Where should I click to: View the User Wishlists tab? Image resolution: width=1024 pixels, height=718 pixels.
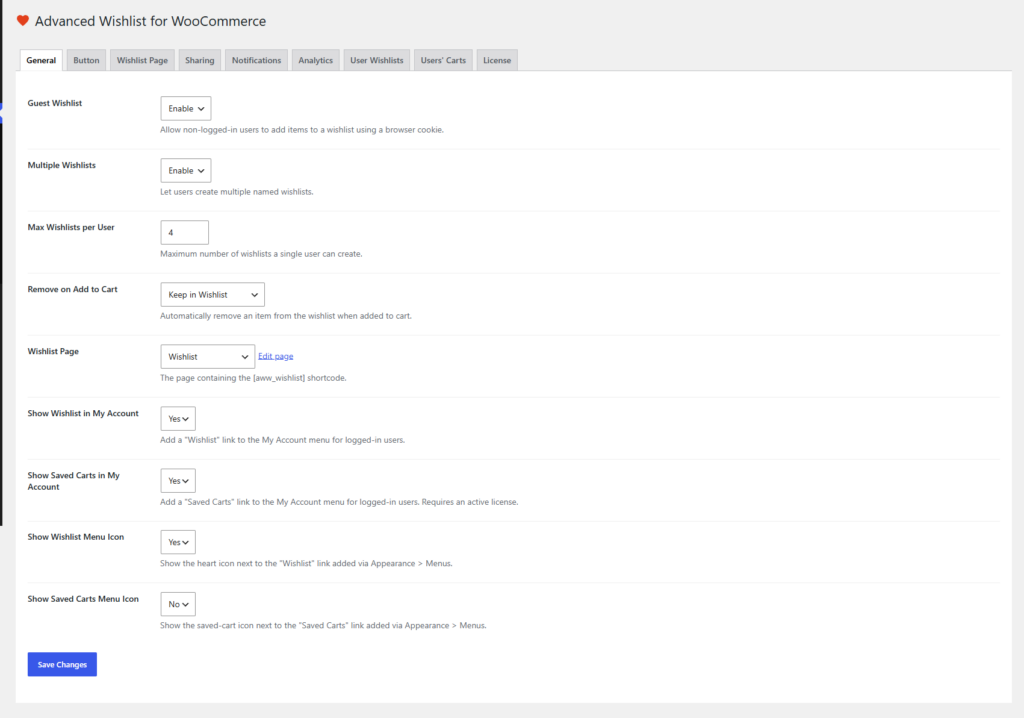tap(376, 60)
